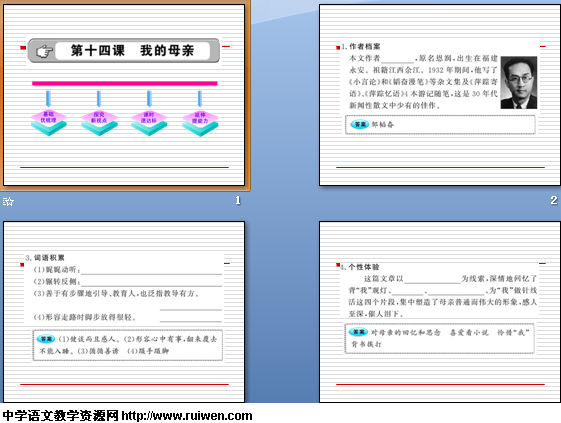
Task: Select the slide 2 作者档案 thumbnail
Action: (440, 95)
